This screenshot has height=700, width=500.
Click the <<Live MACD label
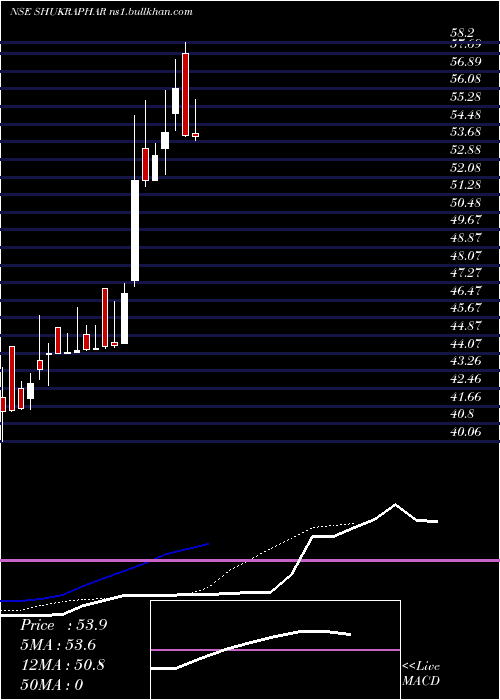pos(421,673)
